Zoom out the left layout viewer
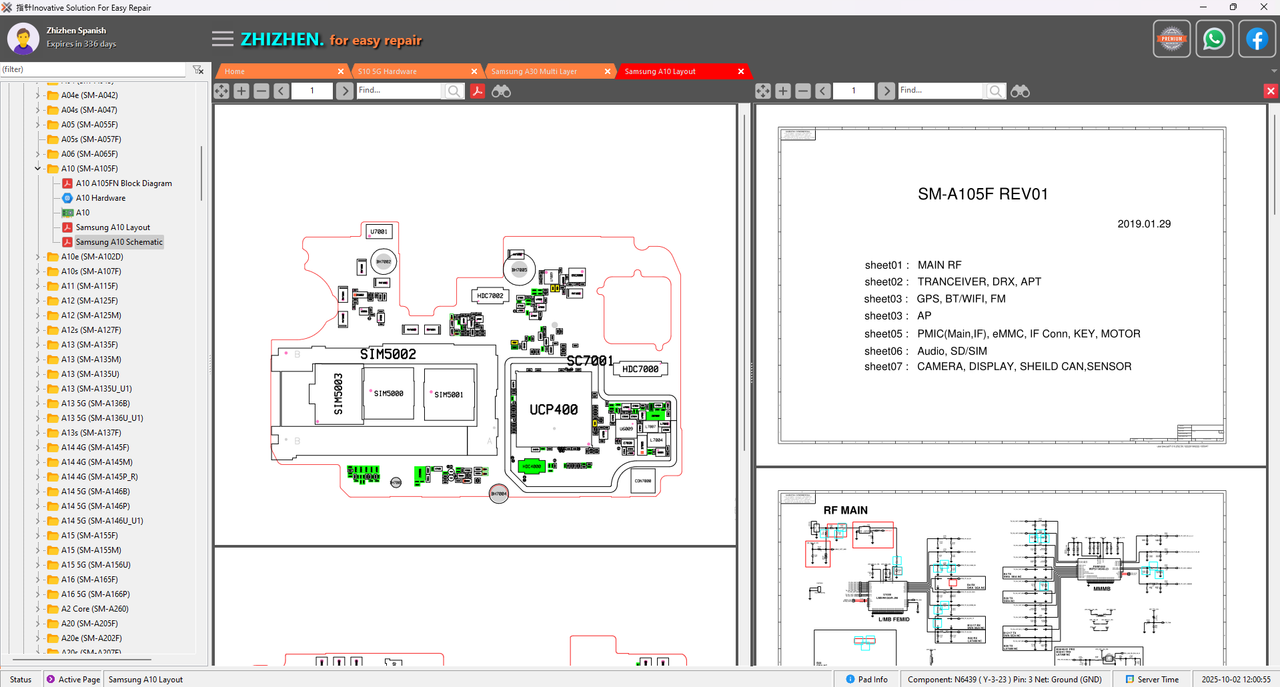Viewport: 1280px width, 687px height. click(261, 91)
